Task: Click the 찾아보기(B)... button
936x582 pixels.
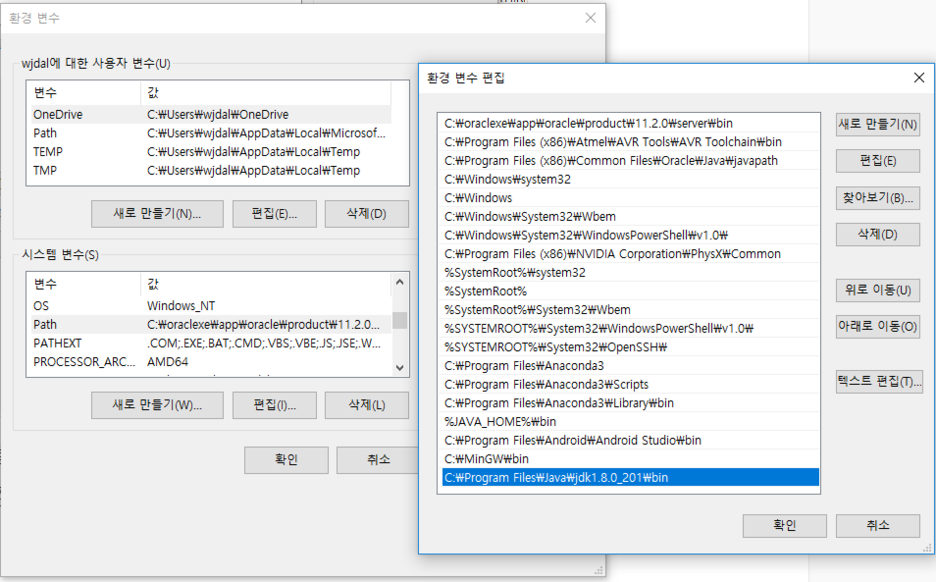Action: click(878, 198)
